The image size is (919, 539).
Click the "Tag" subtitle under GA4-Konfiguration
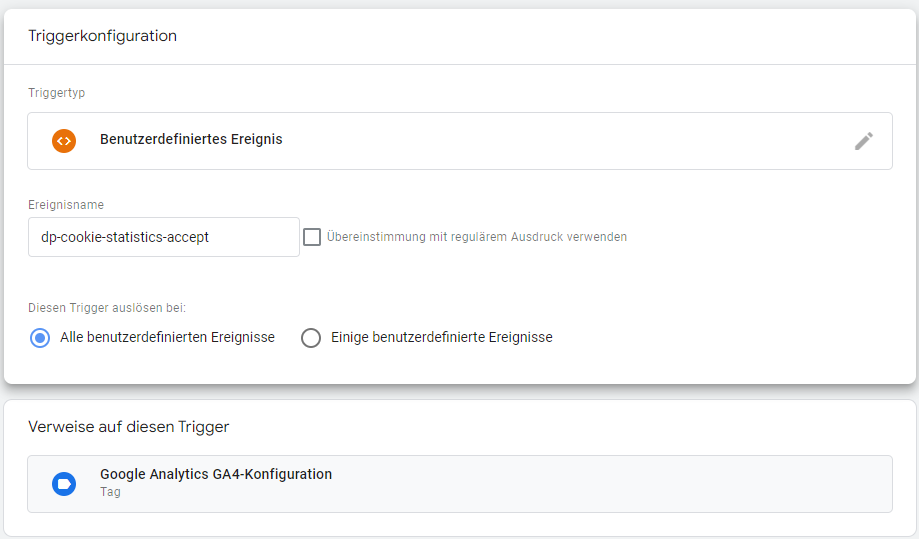(110, 492)
